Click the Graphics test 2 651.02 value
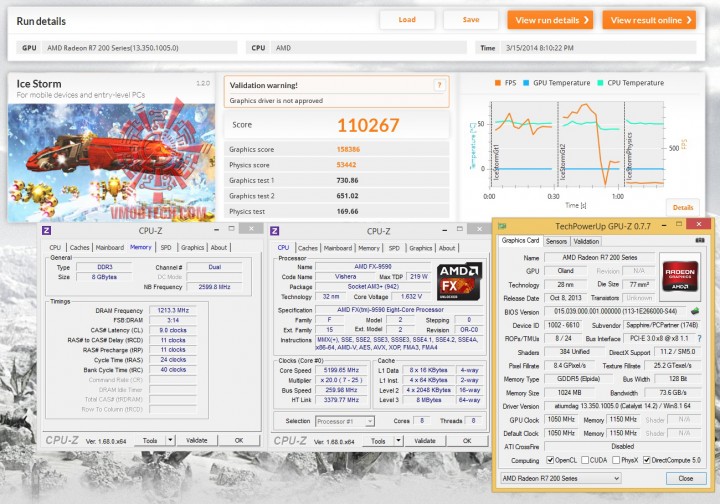 click(x=347, y=196)
